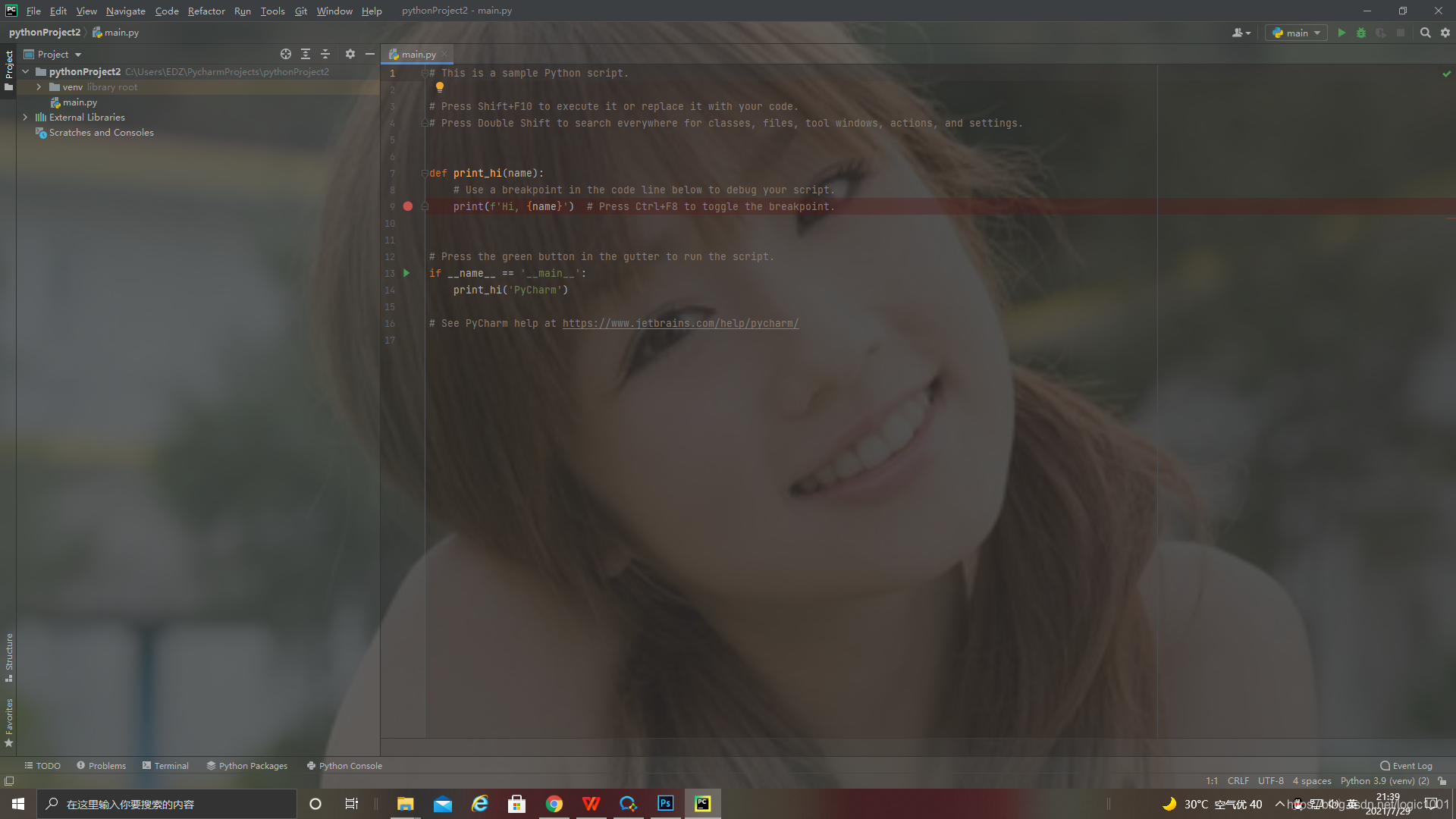Click main.py in navigation breadcrumb
The image size is (1456, 819).
tap(116, 33)
